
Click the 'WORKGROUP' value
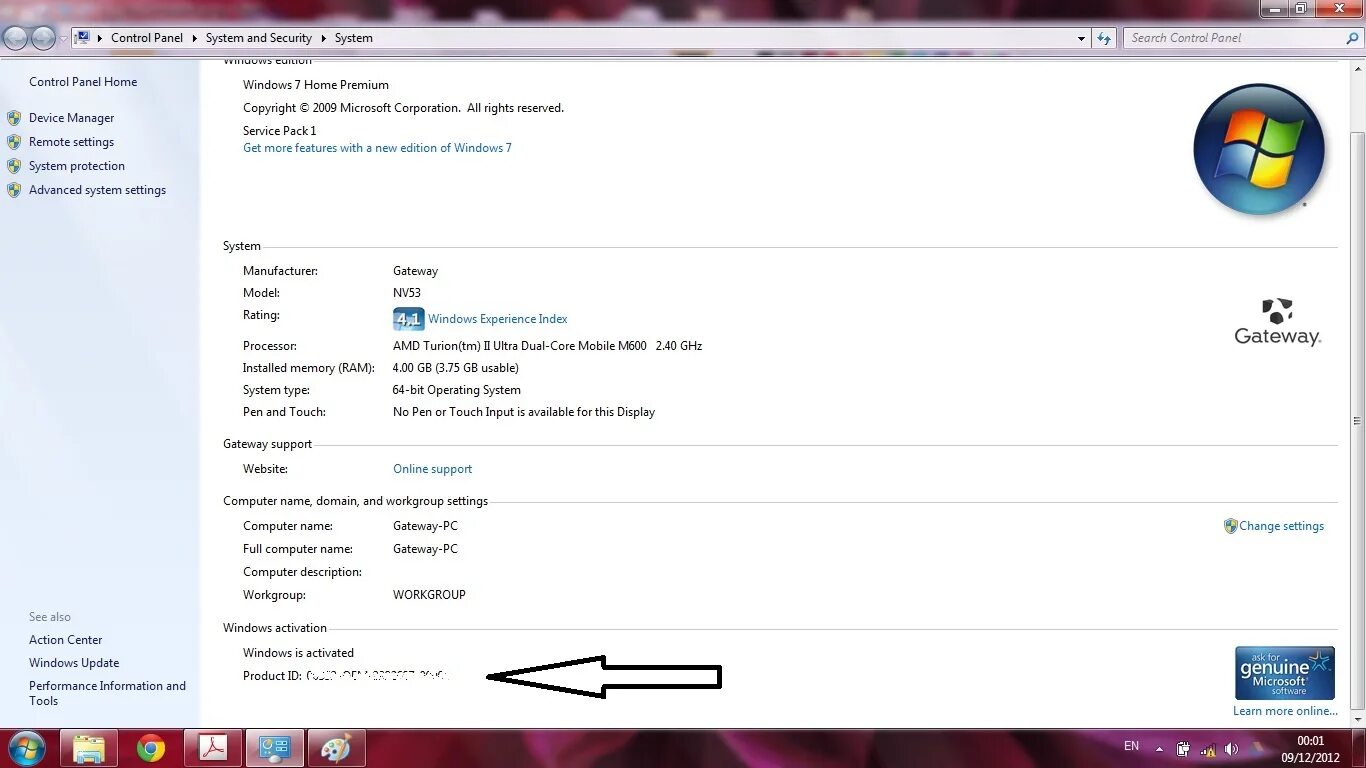click(429, 595)
